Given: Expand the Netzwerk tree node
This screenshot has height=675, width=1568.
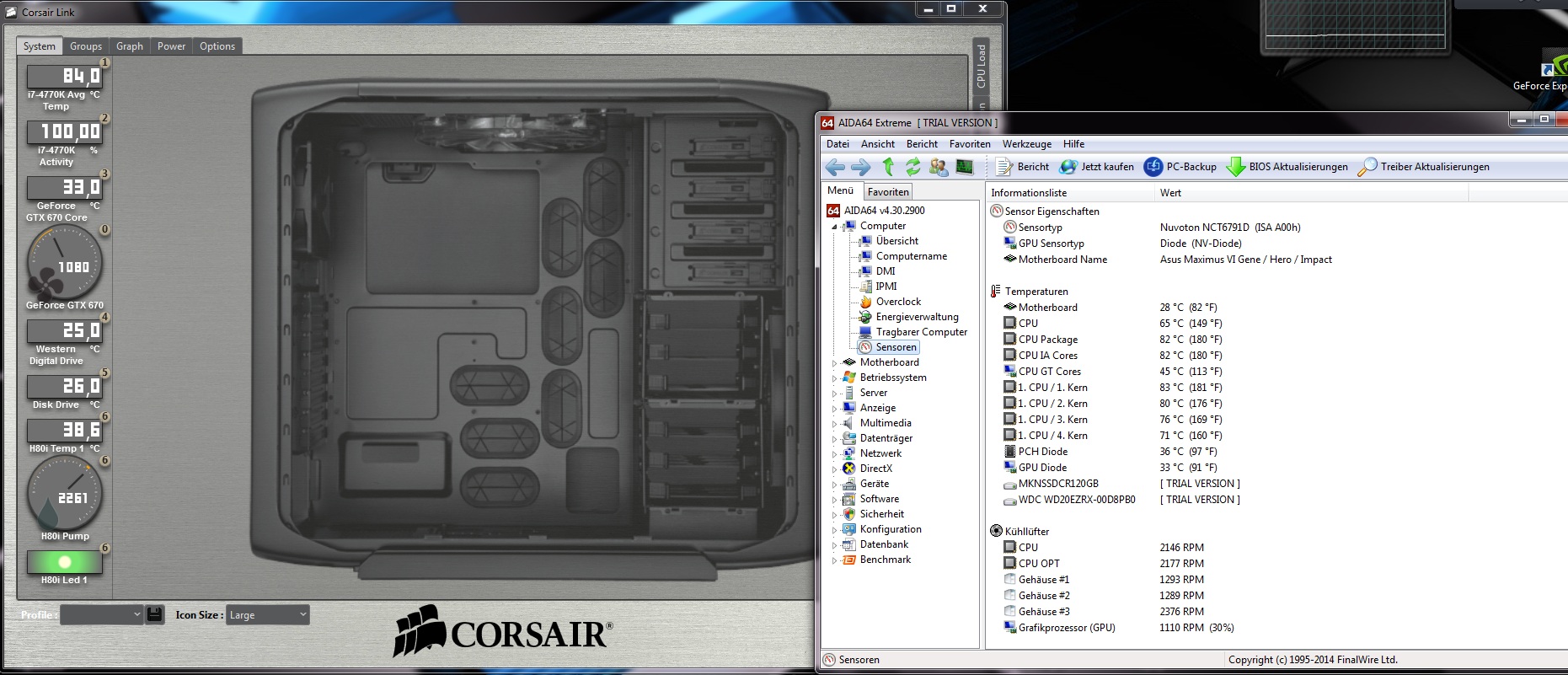Looking at the screenshot, I should click(x=835, y=454).
